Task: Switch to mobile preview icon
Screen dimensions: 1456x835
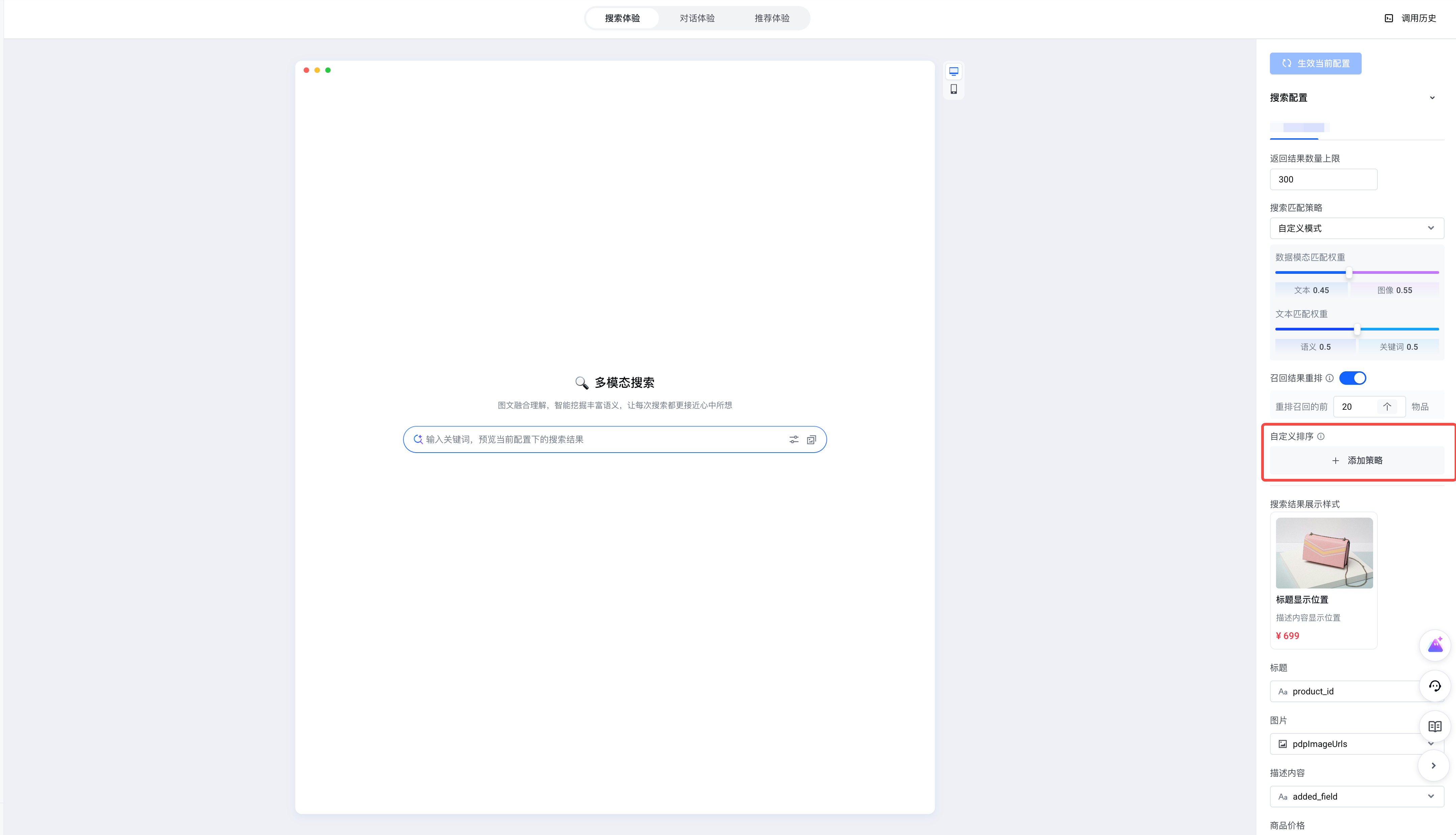Action: point(953,89)
